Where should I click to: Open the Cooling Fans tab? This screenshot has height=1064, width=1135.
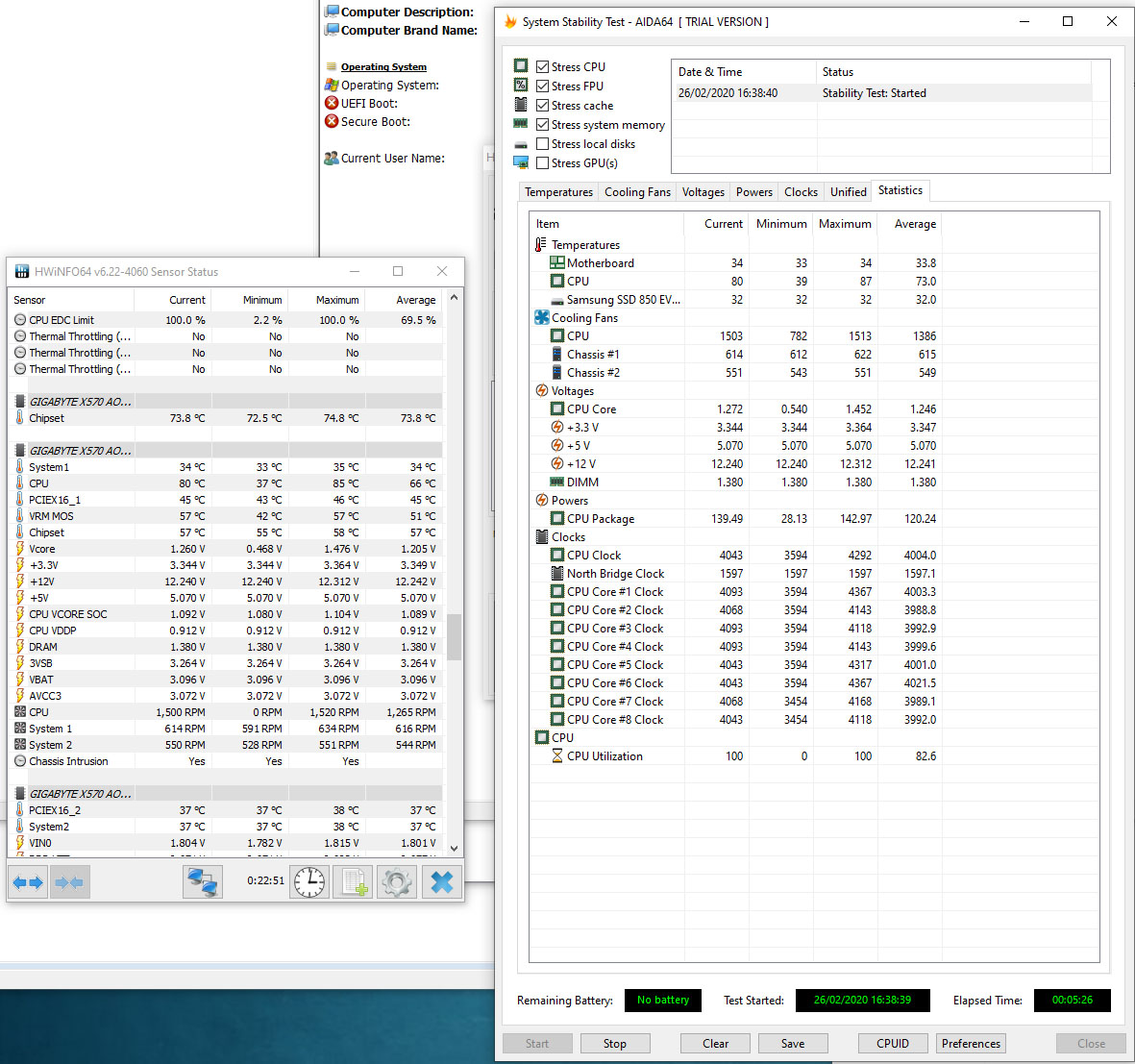coord(638,192)
